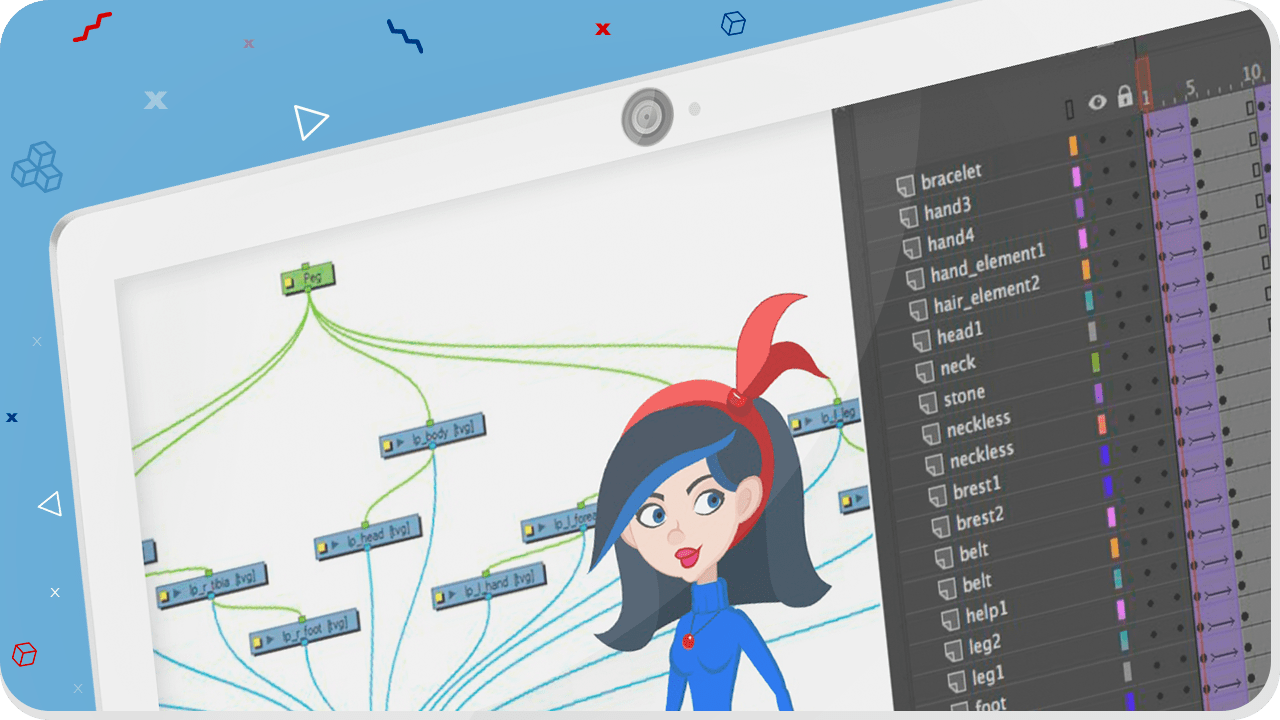Click the yellow square on Peg node

click(290, 283)
